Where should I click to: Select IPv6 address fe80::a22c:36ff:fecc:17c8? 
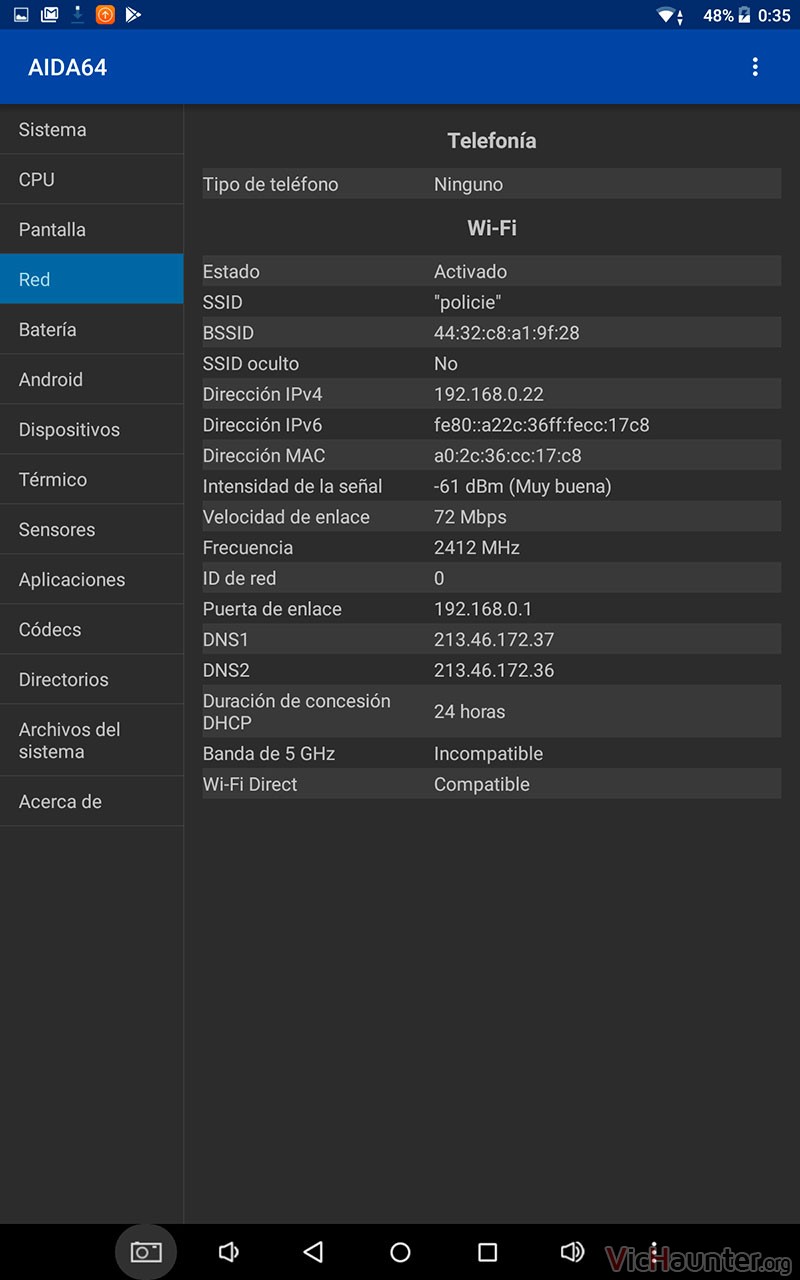542,425
